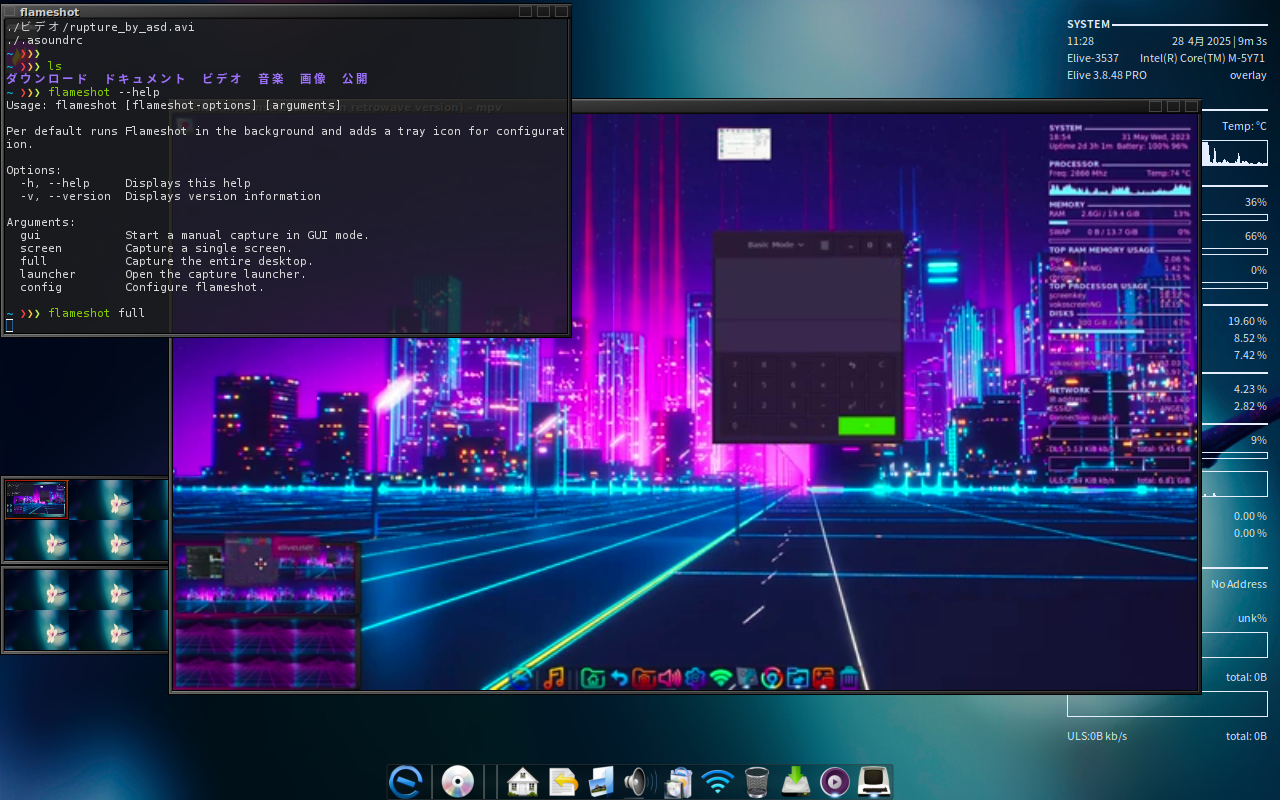Click the 19.60 % value
Screen dimensions: 1280x800
coord(1247,321)
